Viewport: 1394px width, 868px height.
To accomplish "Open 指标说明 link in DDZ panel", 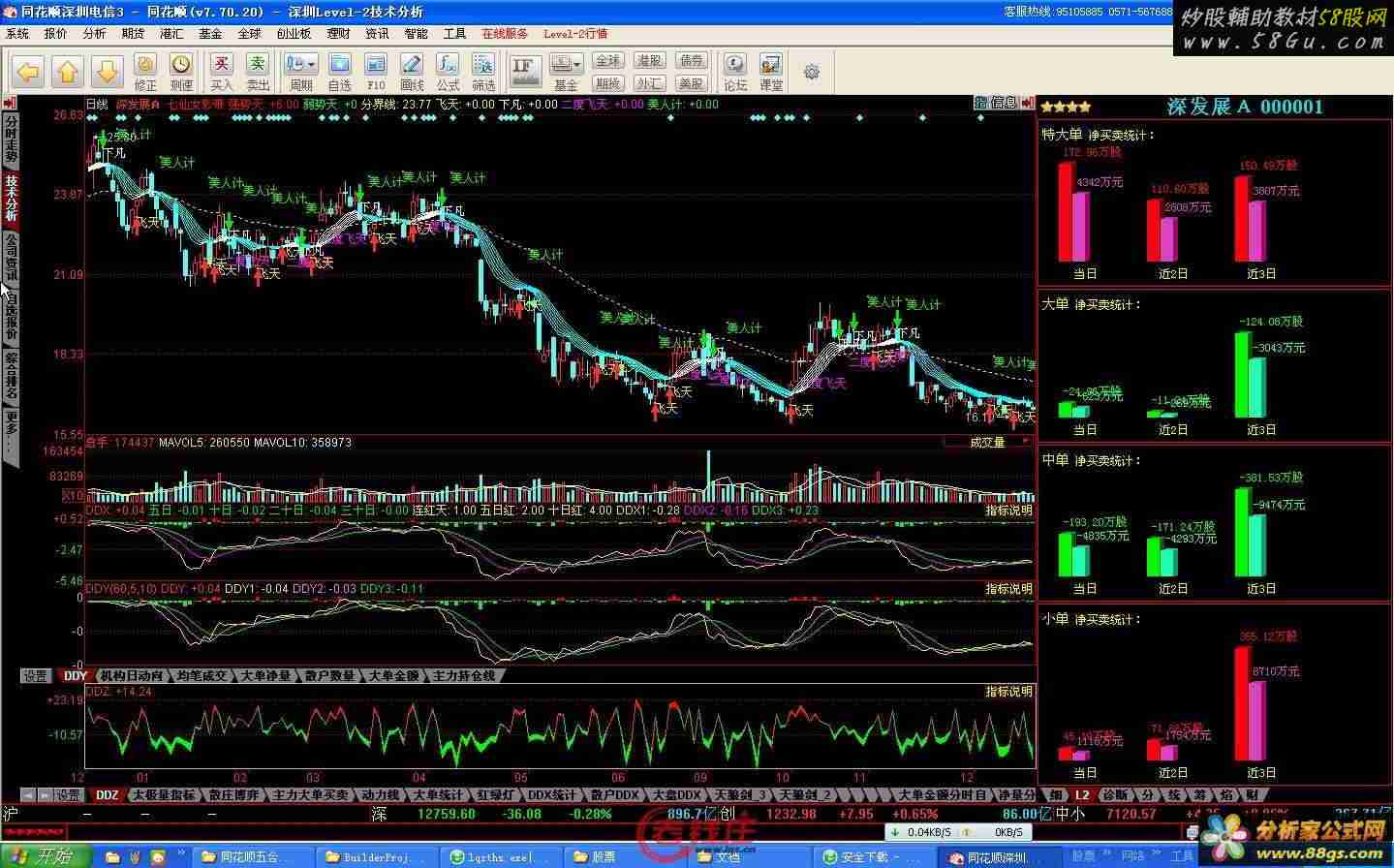I will 1008,692.
